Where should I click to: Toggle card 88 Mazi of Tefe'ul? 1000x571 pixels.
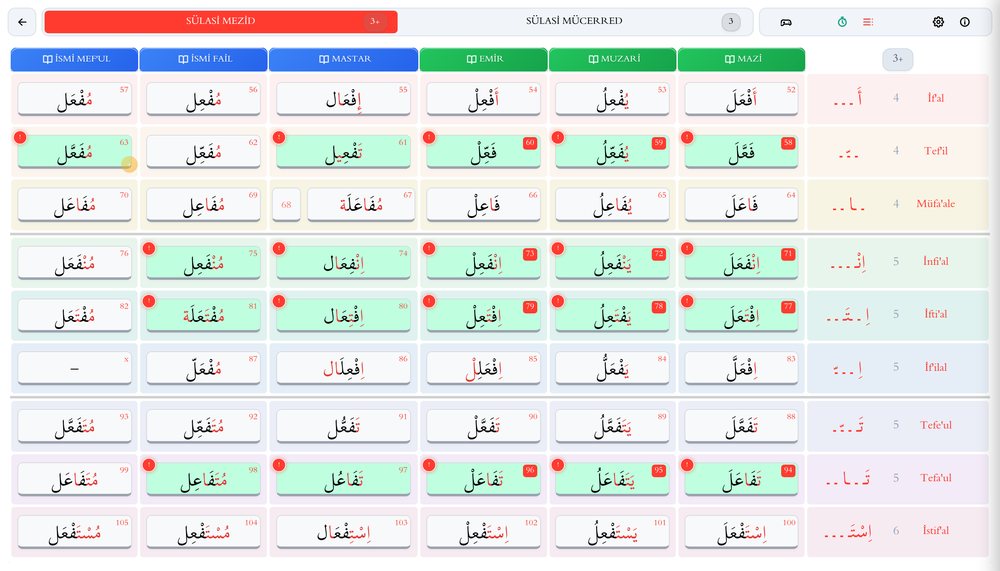741,426
